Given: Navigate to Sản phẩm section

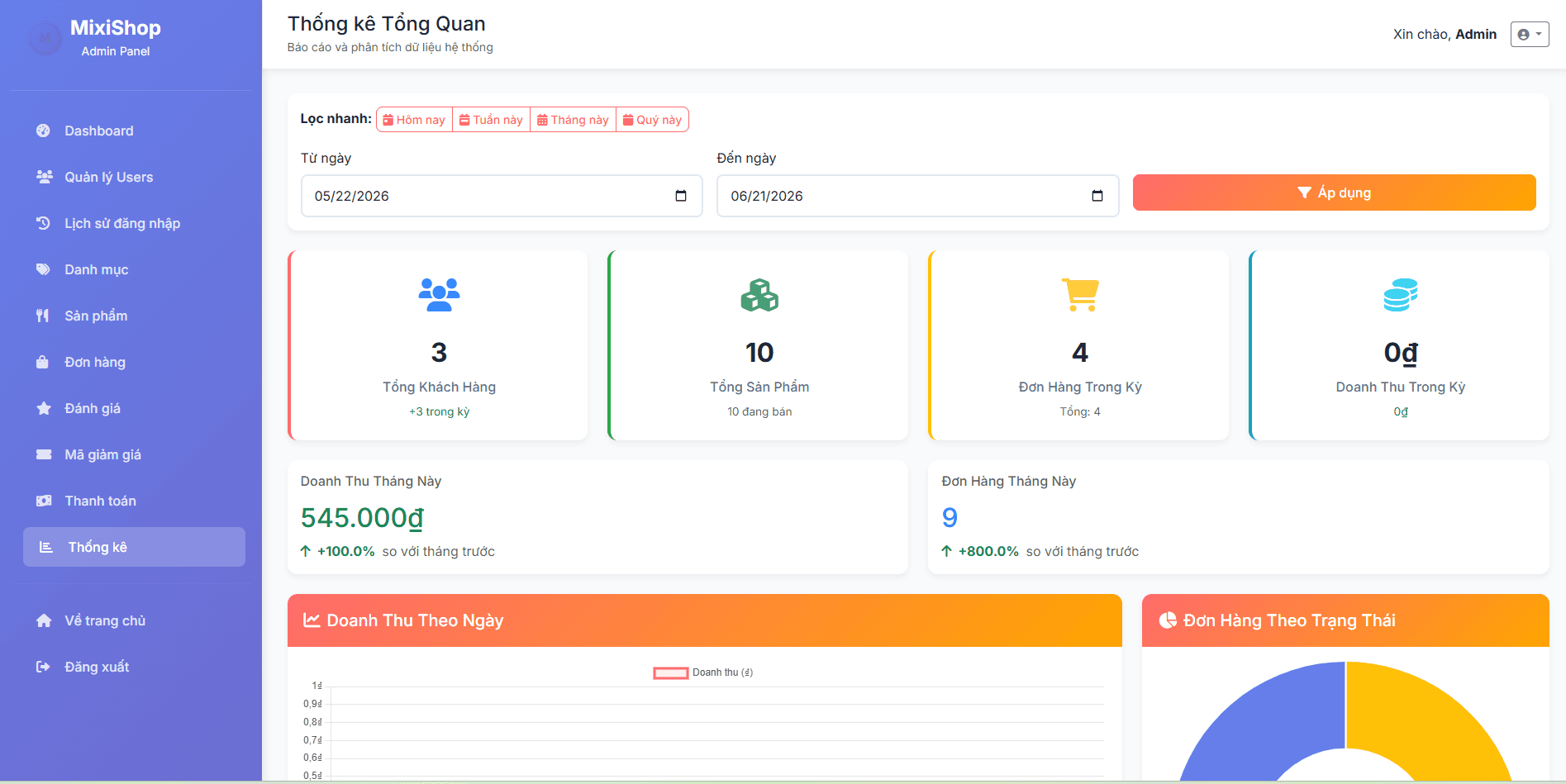Looking at the screenshot, I should click(x=134, y=316).
